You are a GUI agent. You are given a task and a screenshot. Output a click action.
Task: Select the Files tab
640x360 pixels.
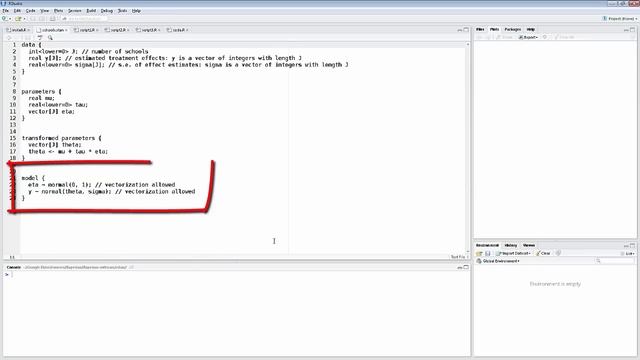point(480,29)
